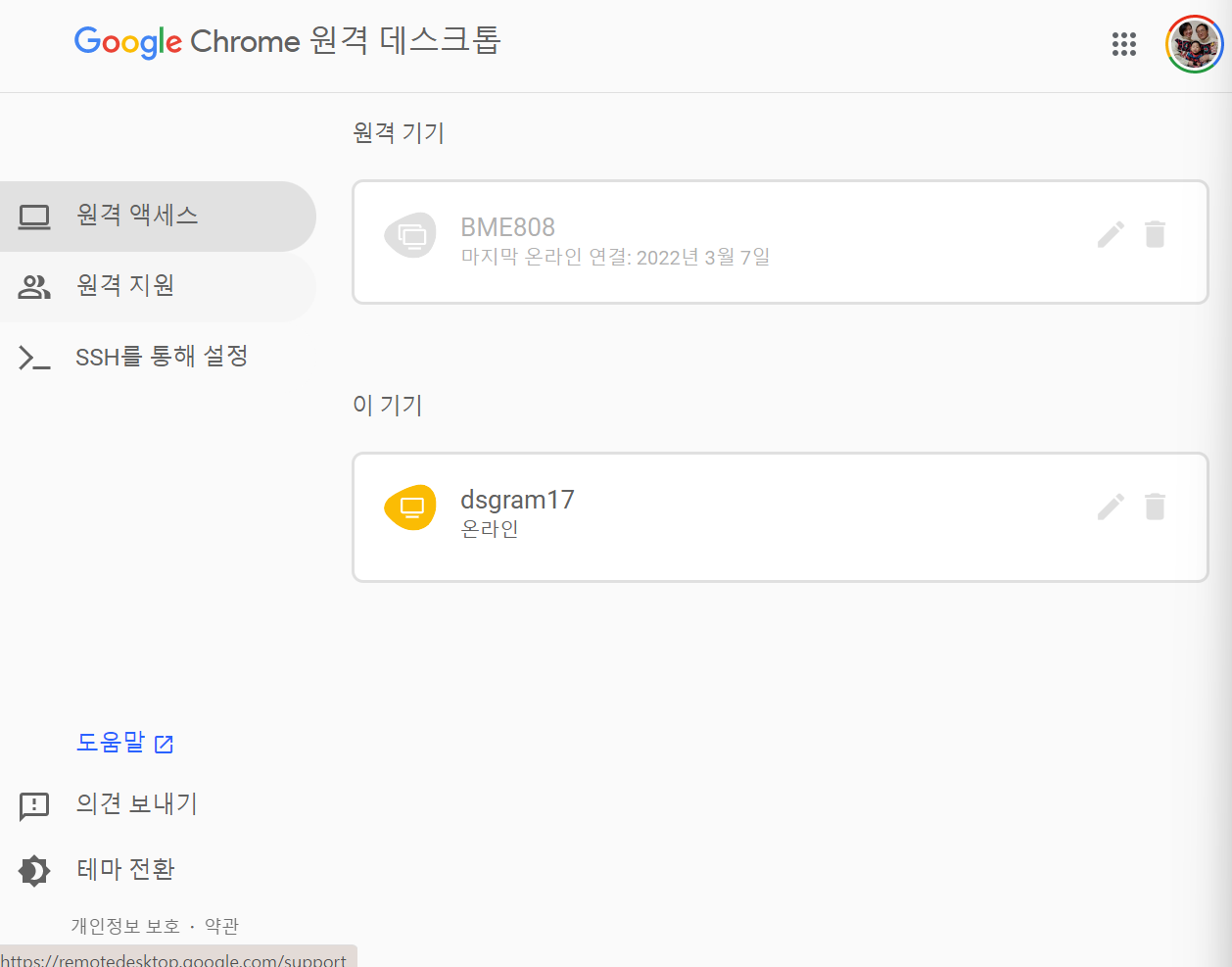
Task: Delete the dsgram17 device with trash icon
Action: click(x=1156, y=507)
